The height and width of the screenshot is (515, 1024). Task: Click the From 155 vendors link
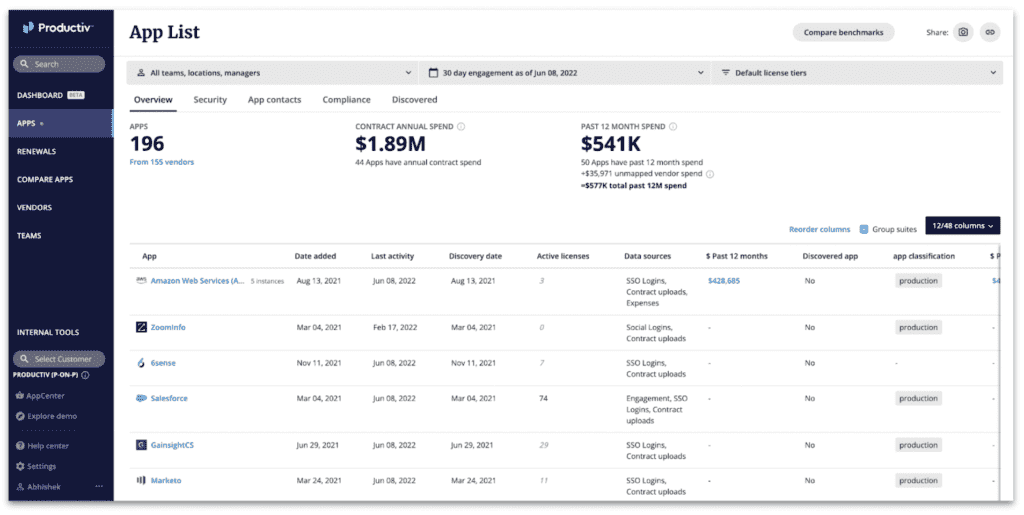pyautogui.click(x=161, y=162)
